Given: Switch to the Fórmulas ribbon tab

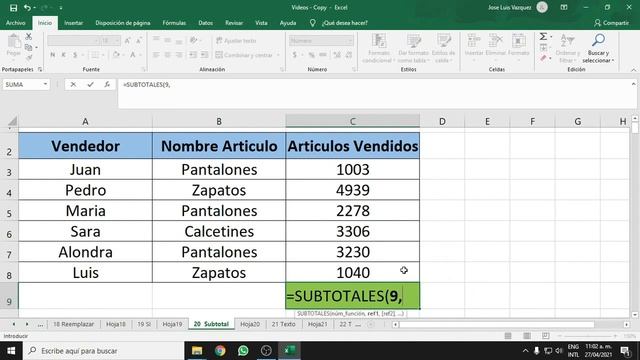Looking at the screenshot, I should [x=174, y=23].
